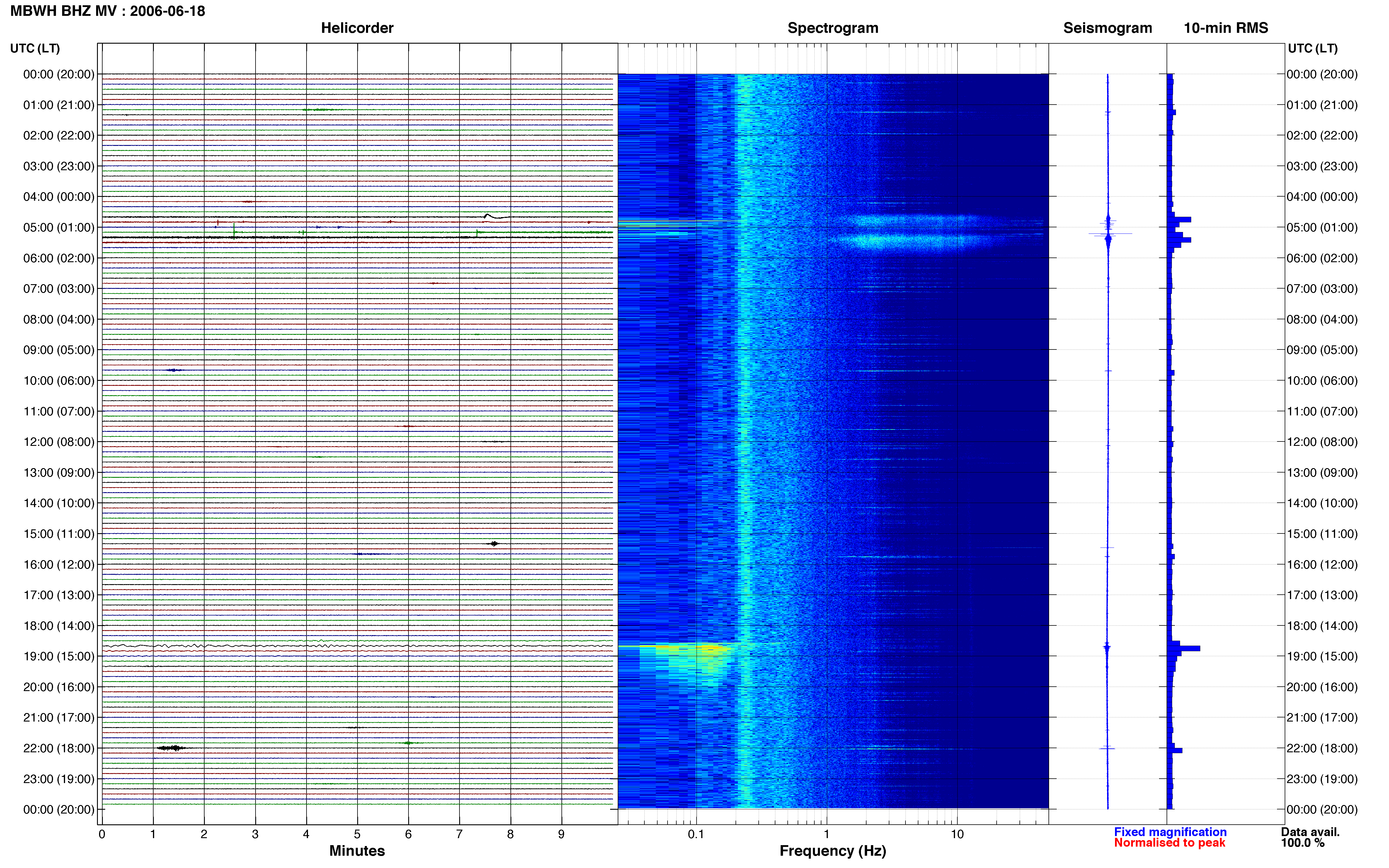Select the Spectrogram panel heading

pyautogui.click(x=833, y=28)
